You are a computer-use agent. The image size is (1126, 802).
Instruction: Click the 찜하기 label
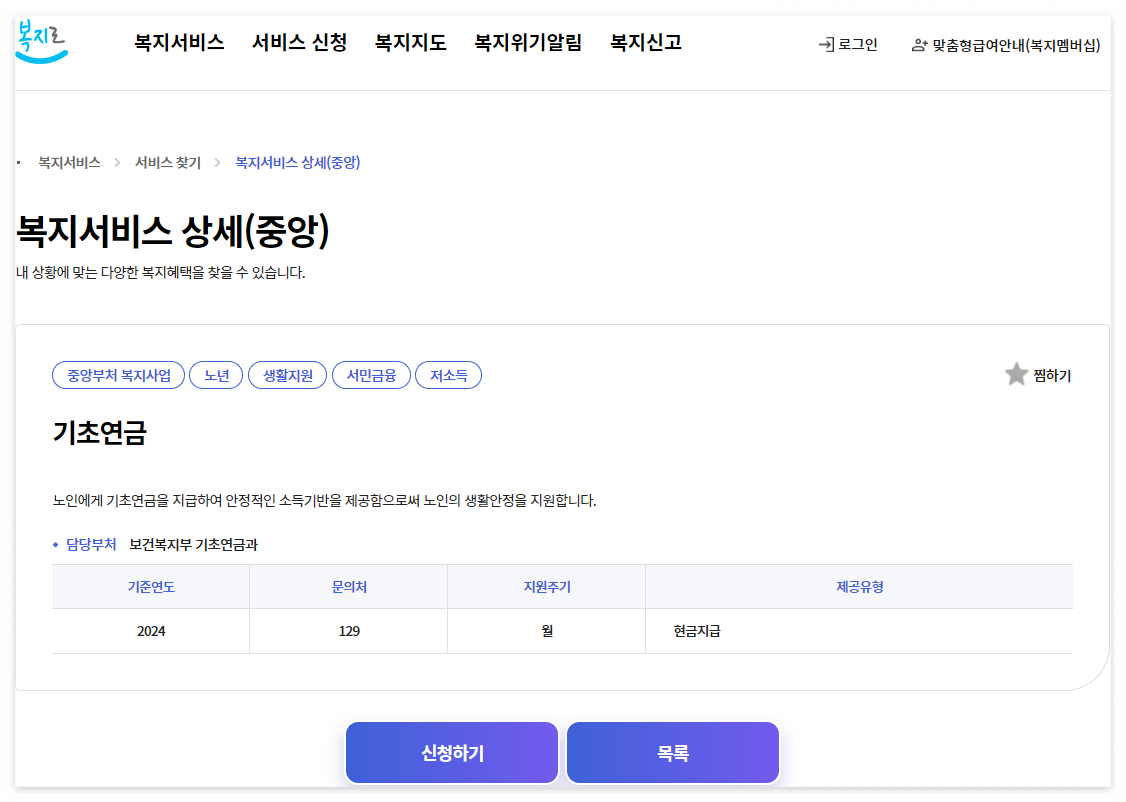point(1052,376)
